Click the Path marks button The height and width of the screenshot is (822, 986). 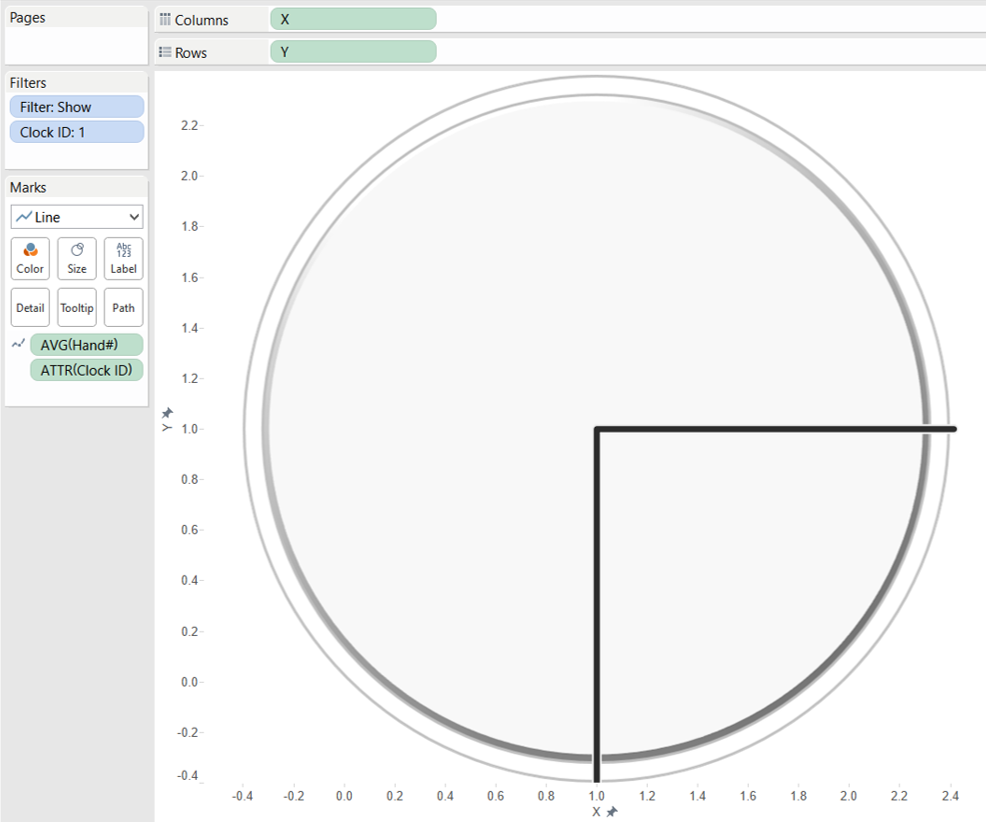(123, 308)
